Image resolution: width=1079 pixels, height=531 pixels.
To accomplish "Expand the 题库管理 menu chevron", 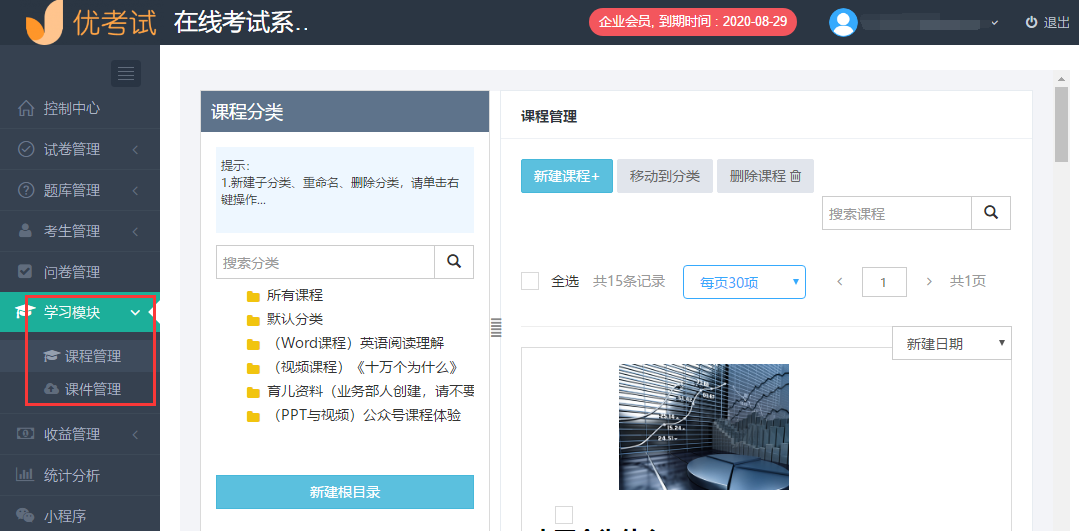I will [x=135, y=190].
